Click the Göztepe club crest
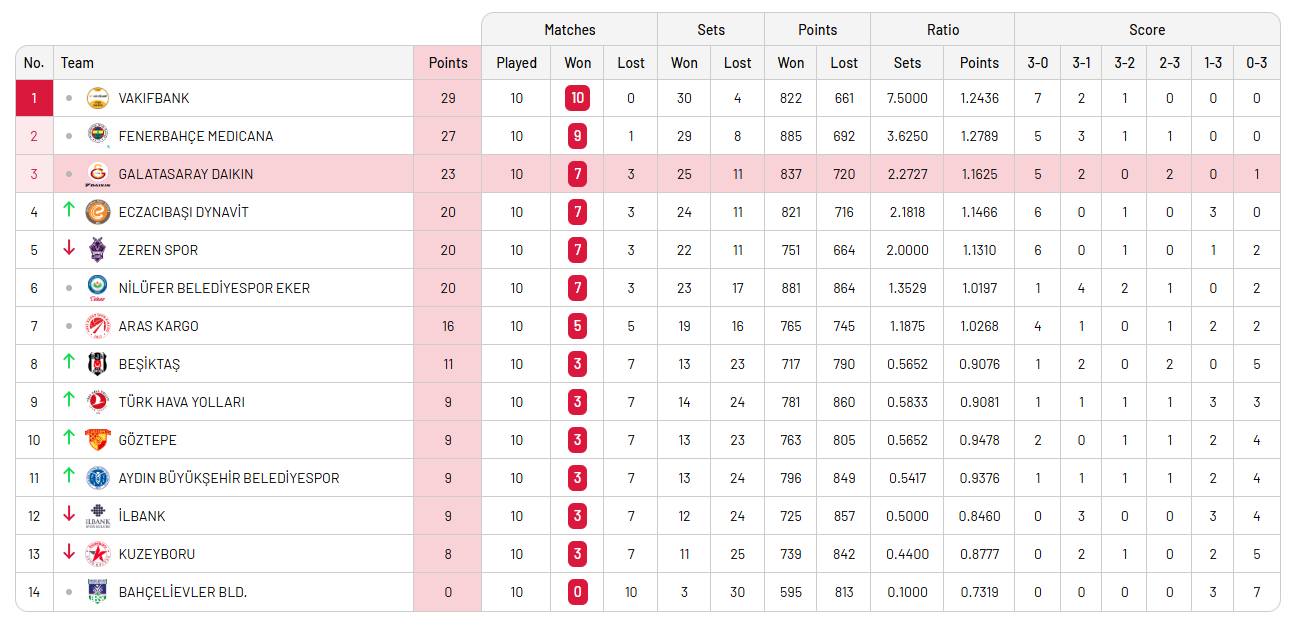Screen dimensions: 1296x626 (x=97, y=440)
